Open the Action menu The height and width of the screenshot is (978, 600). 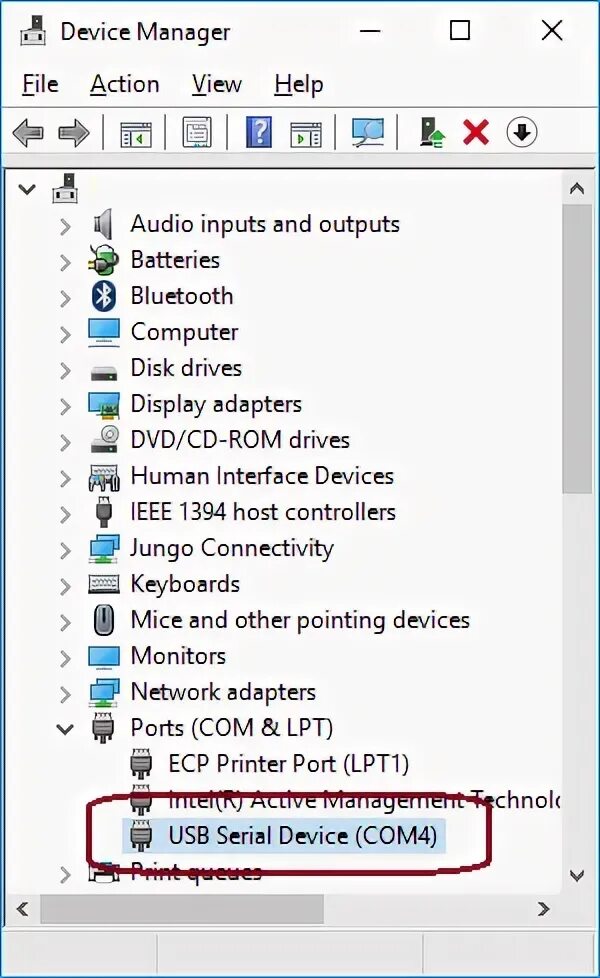[x=124, y=85]
